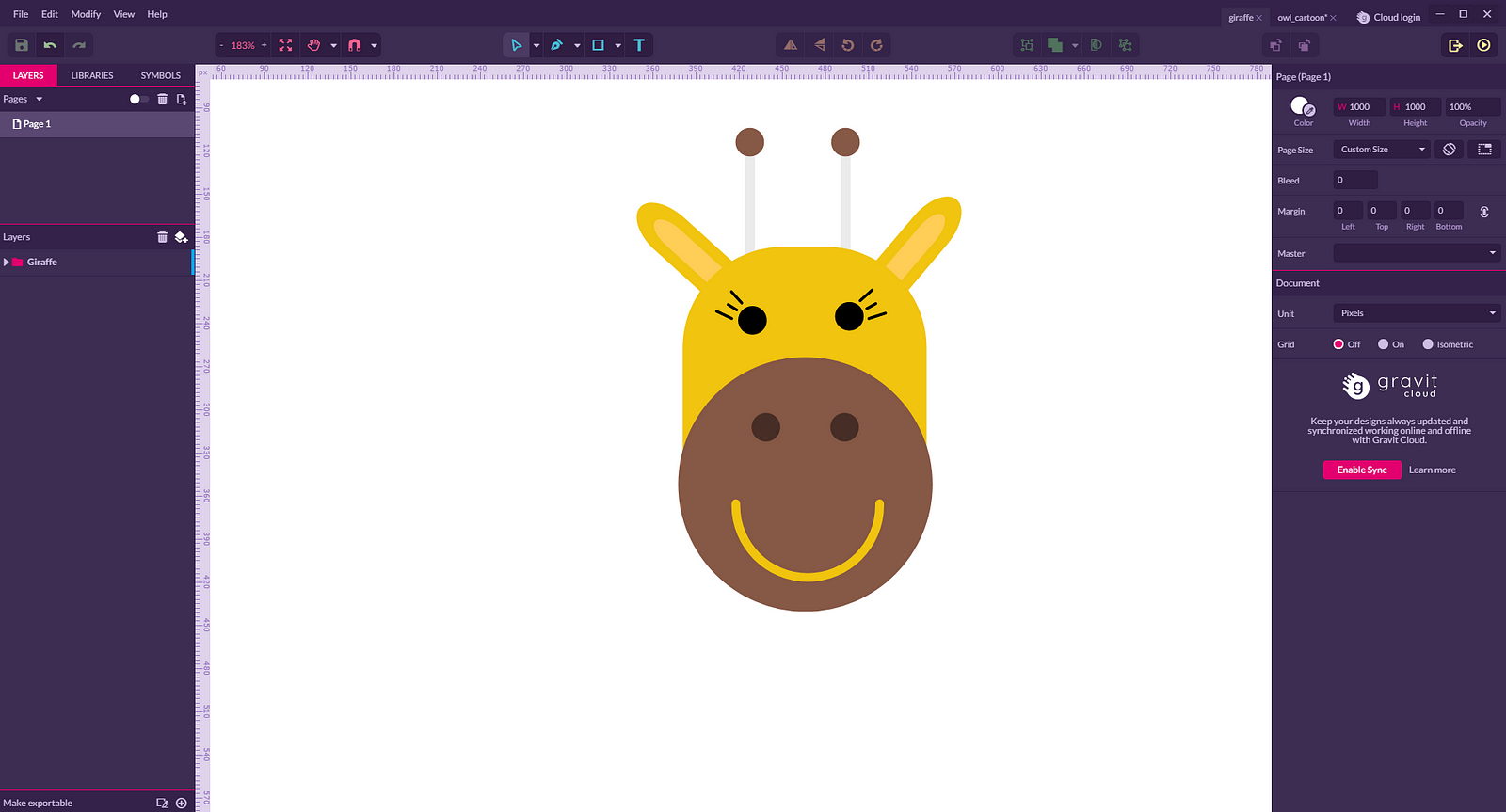Click the Opacity 100% field
This screenshot has width=1506, height=812.
tap(1473, 106)
